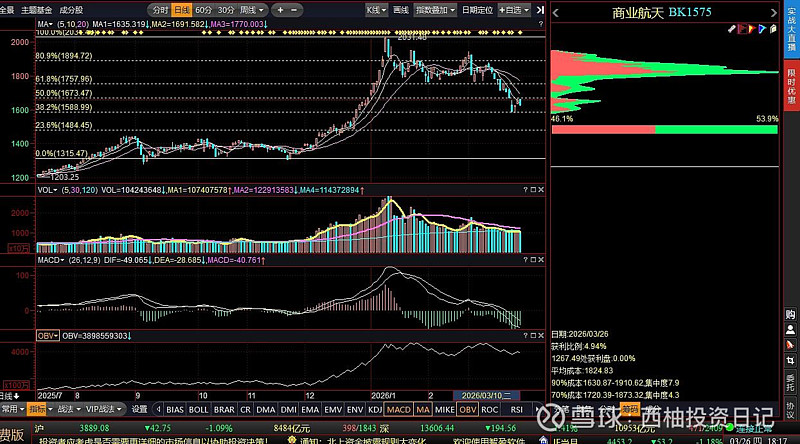The width and height of the screenshot is (800, 444).
Task: Open the VOL indicator dropdown
Action: [x=47, y=190]
